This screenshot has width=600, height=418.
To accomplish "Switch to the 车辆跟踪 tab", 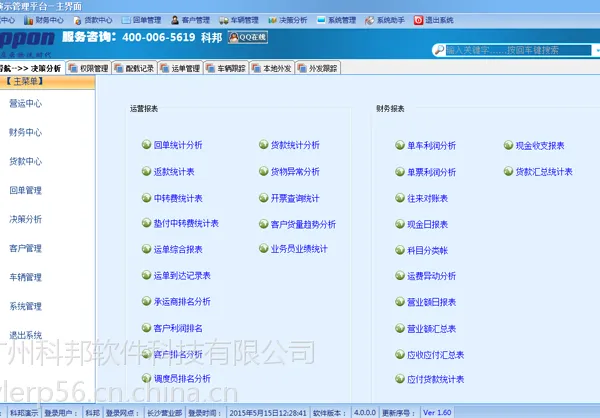I will click(227, 68).
